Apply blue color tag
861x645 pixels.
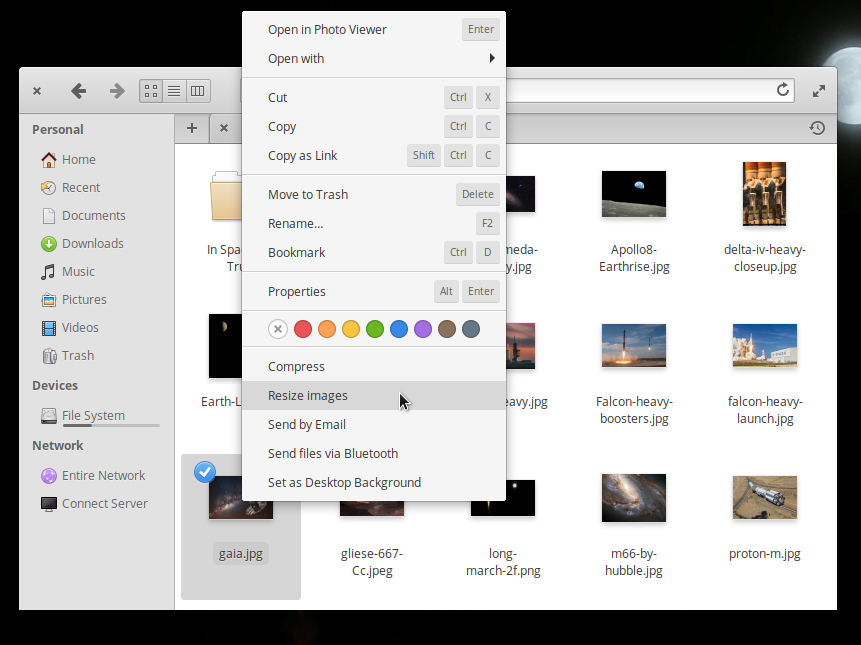point(399,329)
